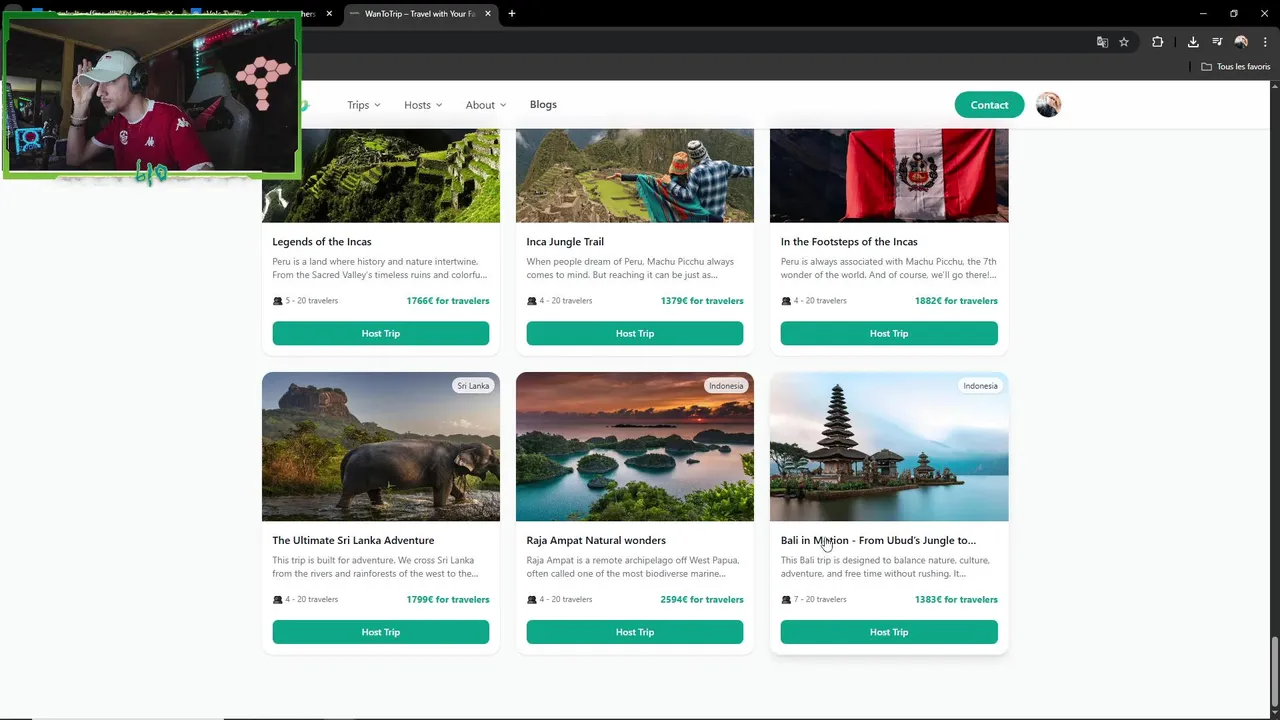Open the Inca Jungle Trail title link
Screen dimensions: 1280x720
coord(565,242)
